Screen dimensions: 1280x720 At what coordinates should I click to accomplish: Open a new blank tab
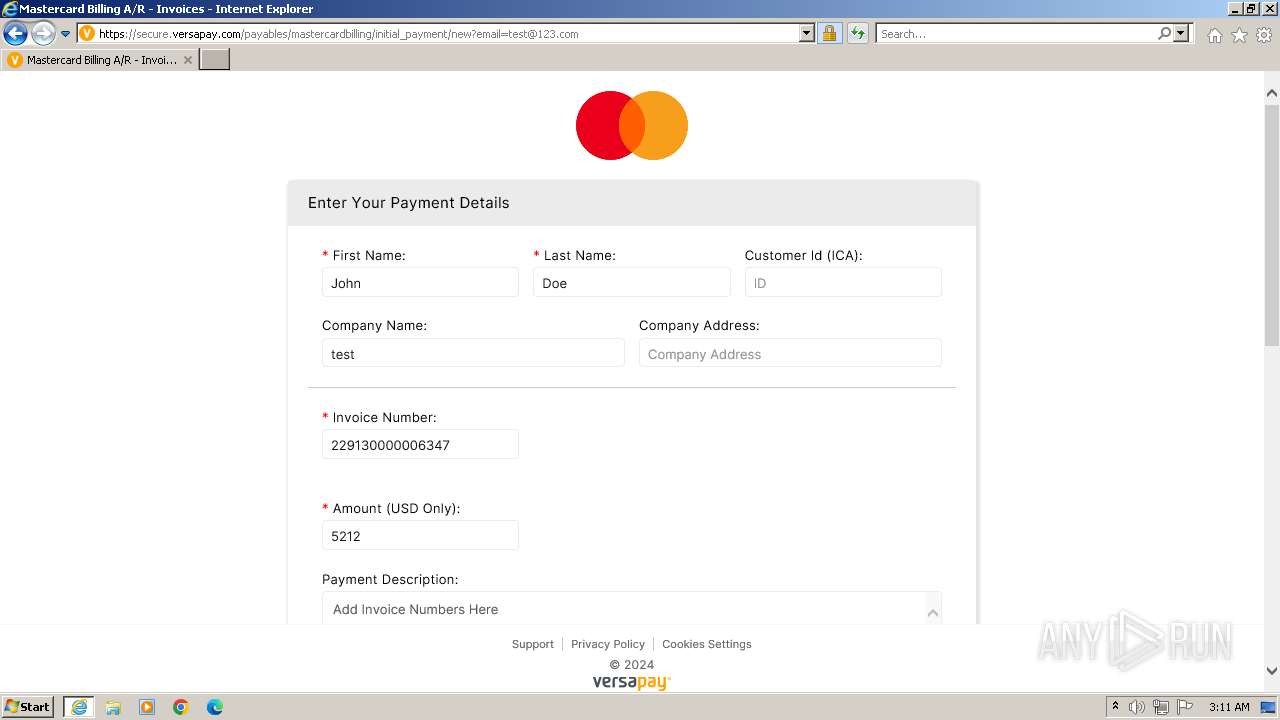click(215, 60)
